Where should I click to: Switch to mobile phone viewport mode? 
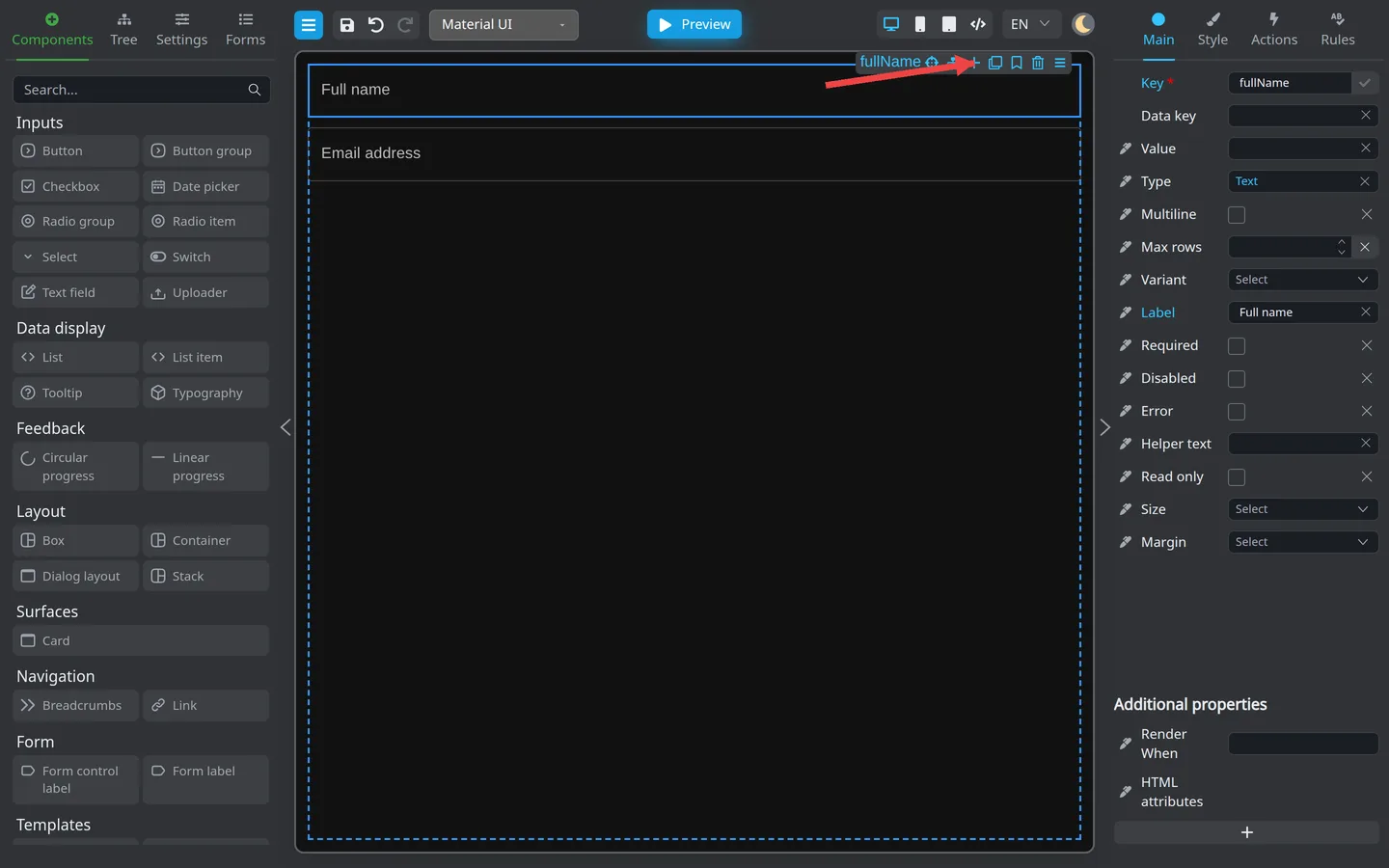coord(920,24)
